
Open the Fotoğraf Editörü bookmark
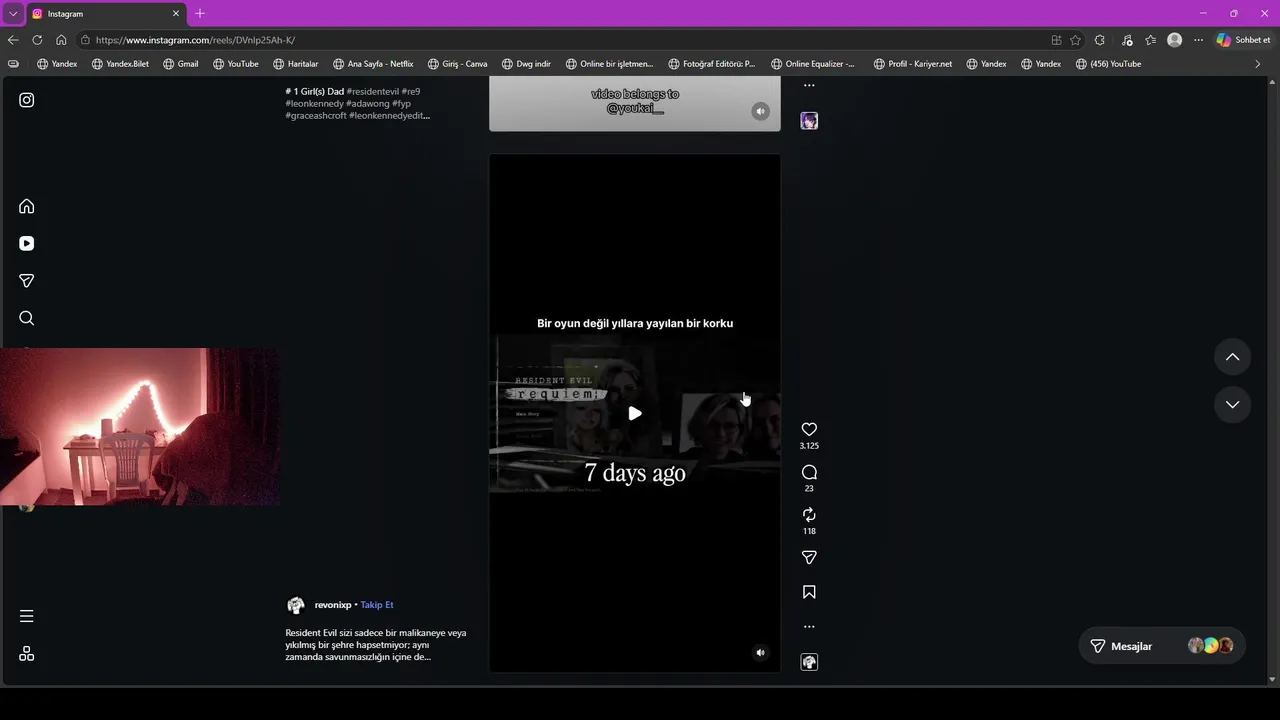pos(711,64)
